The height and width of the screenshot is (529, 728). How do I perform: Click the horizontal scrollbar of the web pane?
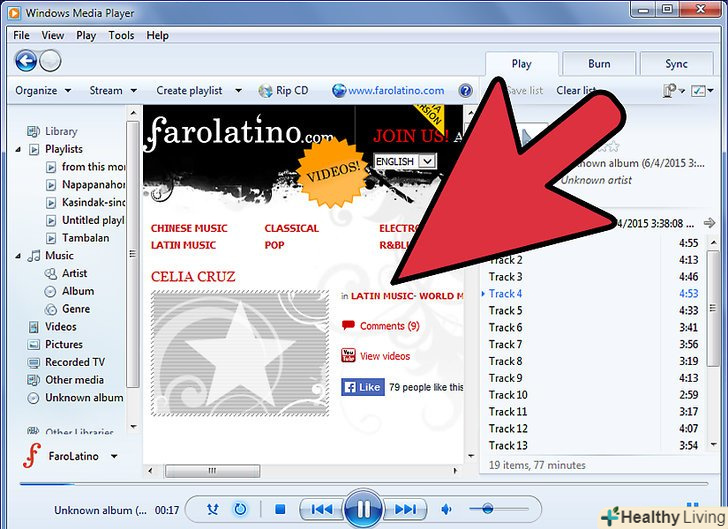pos(212,470)
